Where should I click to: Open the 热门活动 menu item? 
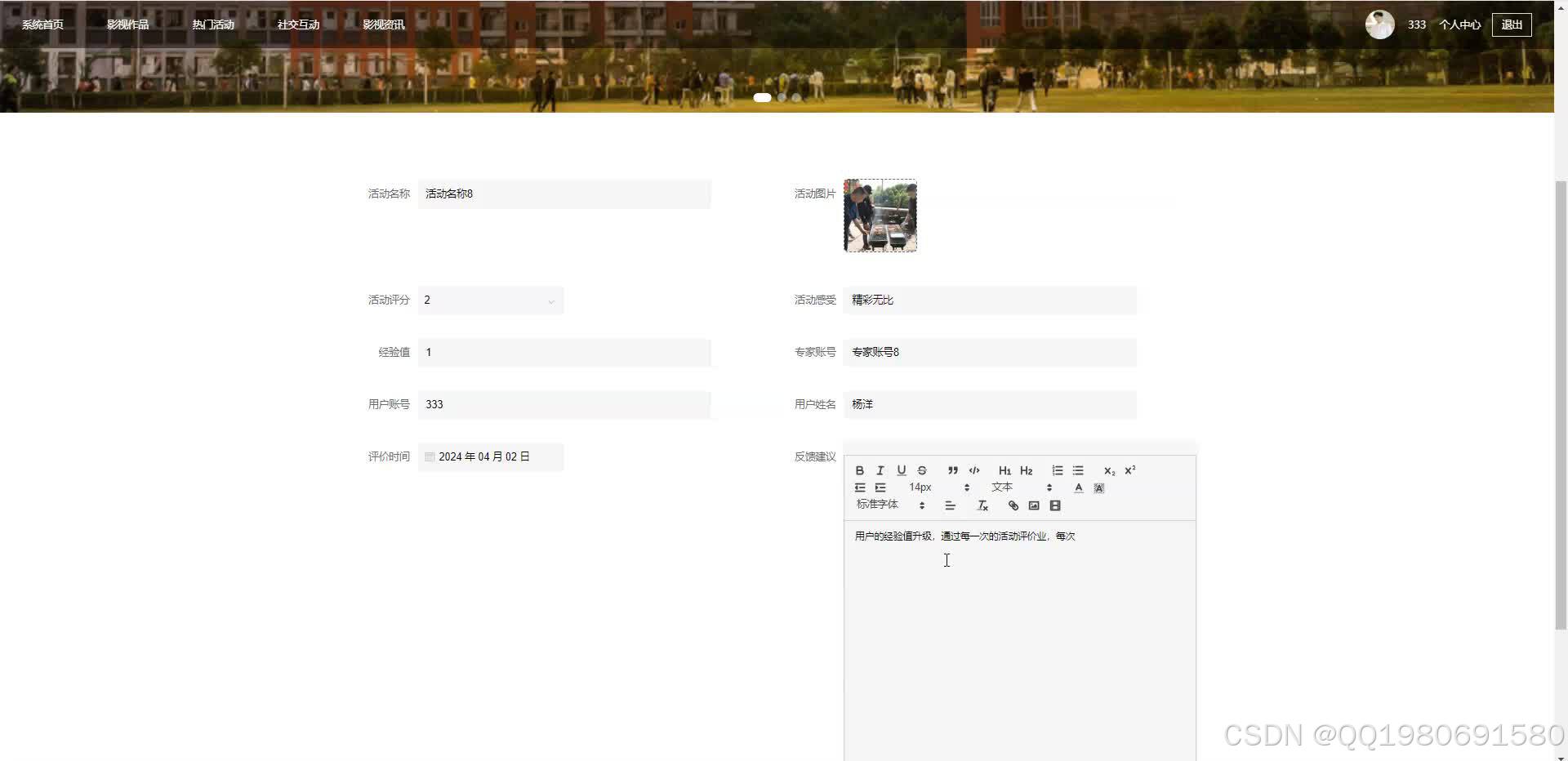click(x=213, y=24)
